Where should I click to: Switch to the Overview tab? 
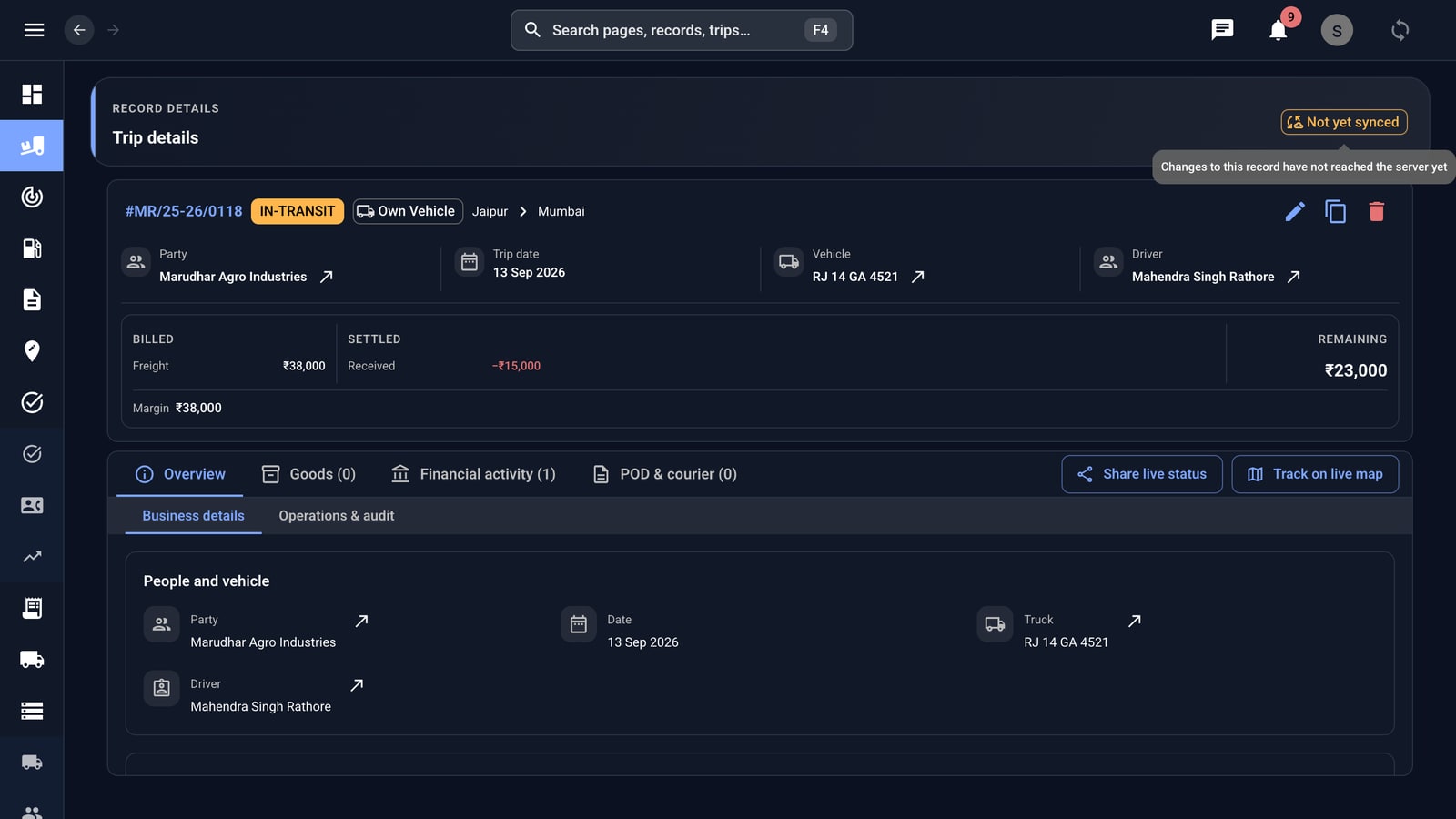pos(180,474)
